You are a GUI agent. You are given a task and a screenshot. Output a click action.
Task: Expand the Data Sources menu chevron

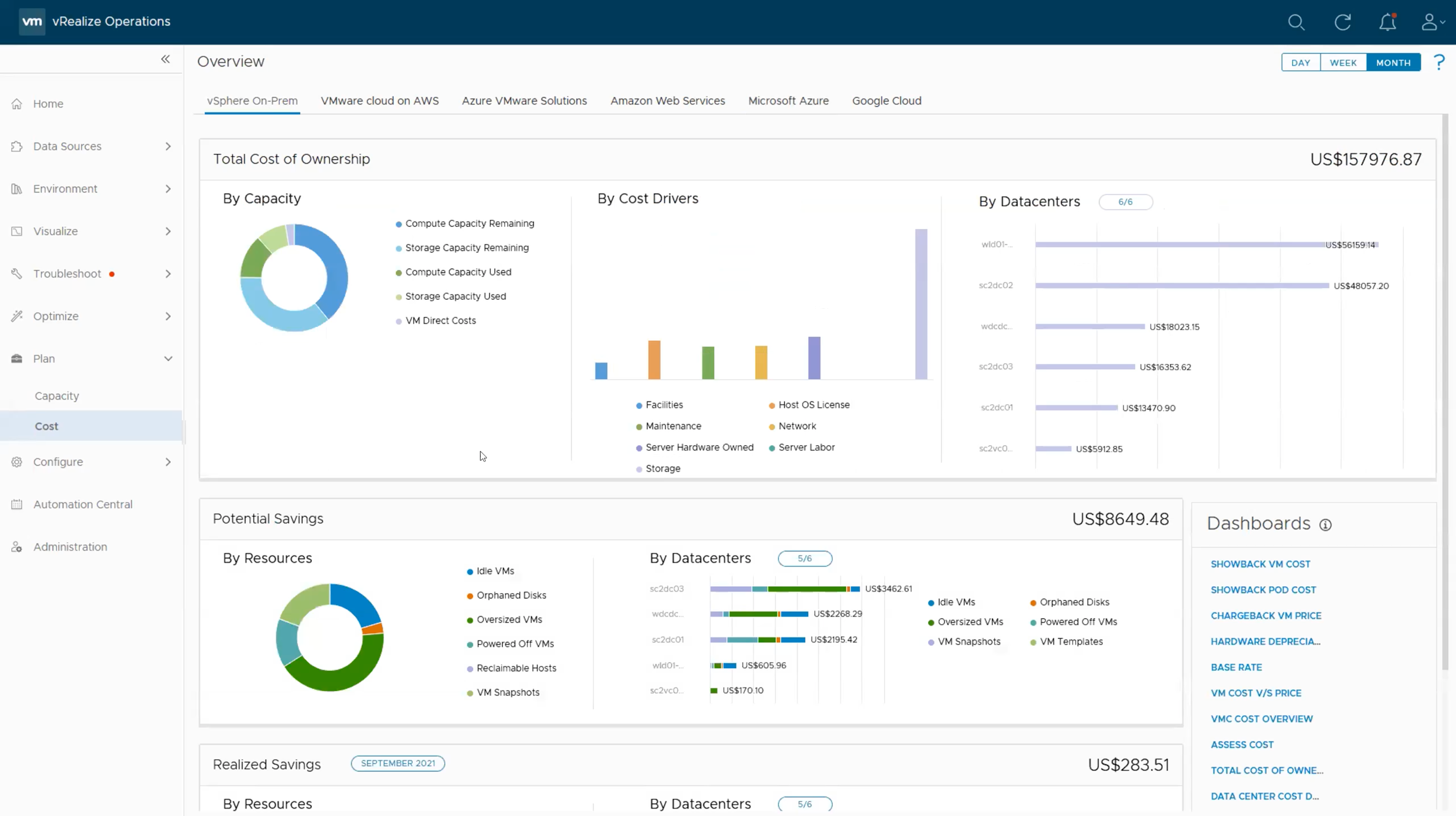click(x=168, y=147)
